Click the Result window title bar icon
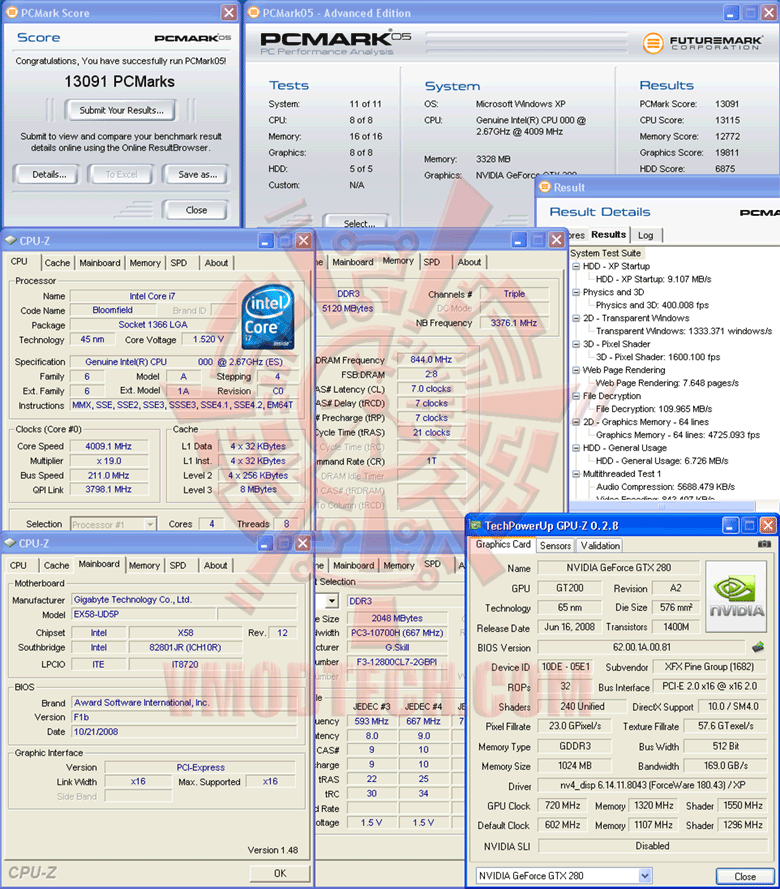The width and height of the screenshot is (780, 889). (x=545, y=187)
